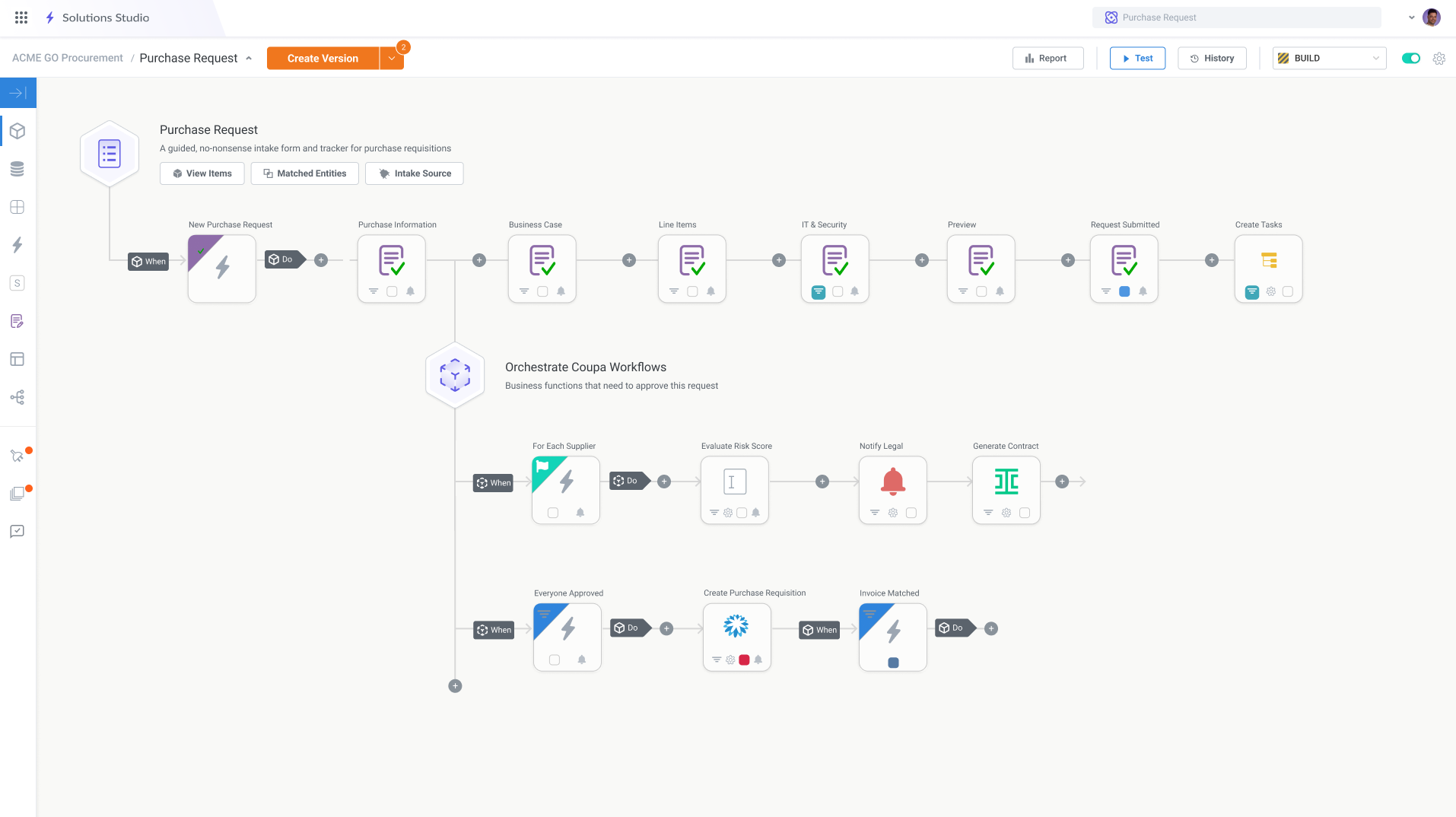Open settings gear in top toolbar
The width and height of the screenshot is (1456, 817).
tap(1439, 59)
